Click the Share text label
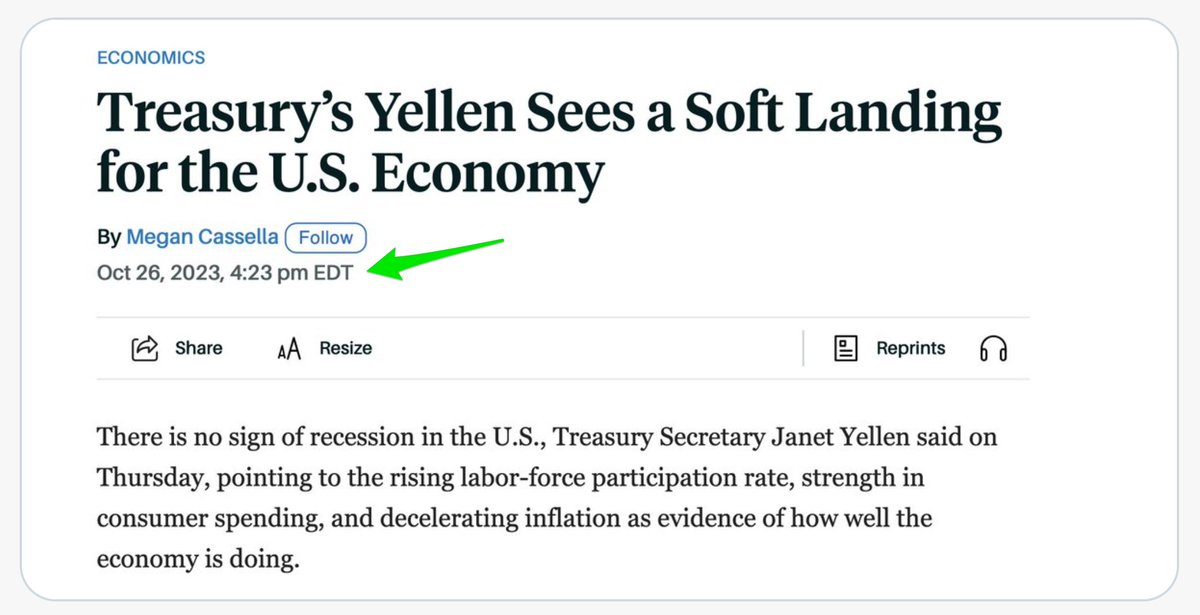The width and height of the screenshot is (1200, 615). coord(199,348)
